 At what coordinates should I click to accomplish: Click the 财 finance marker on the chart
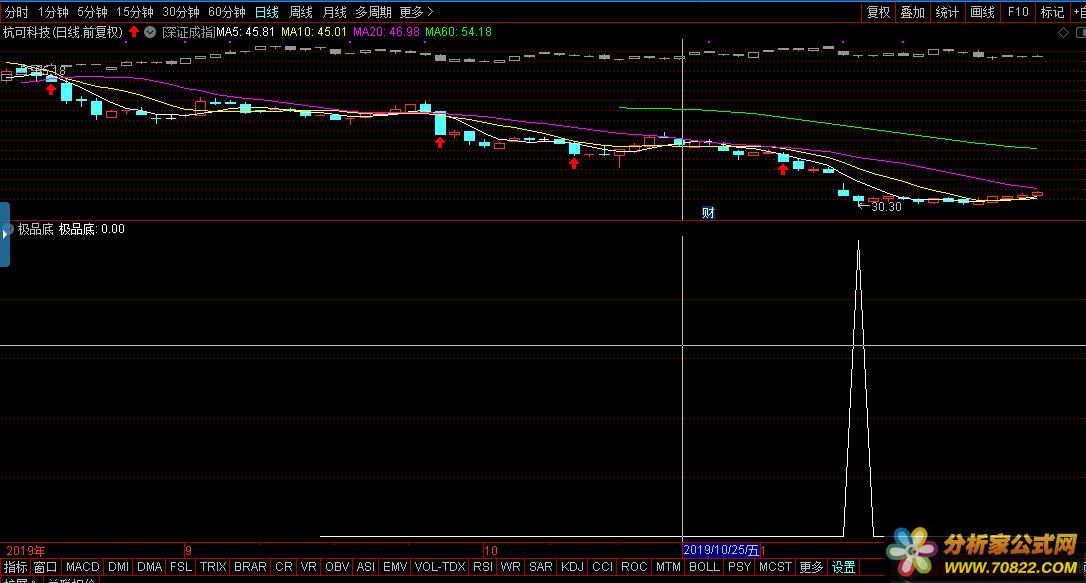click(x=708, y=213)
